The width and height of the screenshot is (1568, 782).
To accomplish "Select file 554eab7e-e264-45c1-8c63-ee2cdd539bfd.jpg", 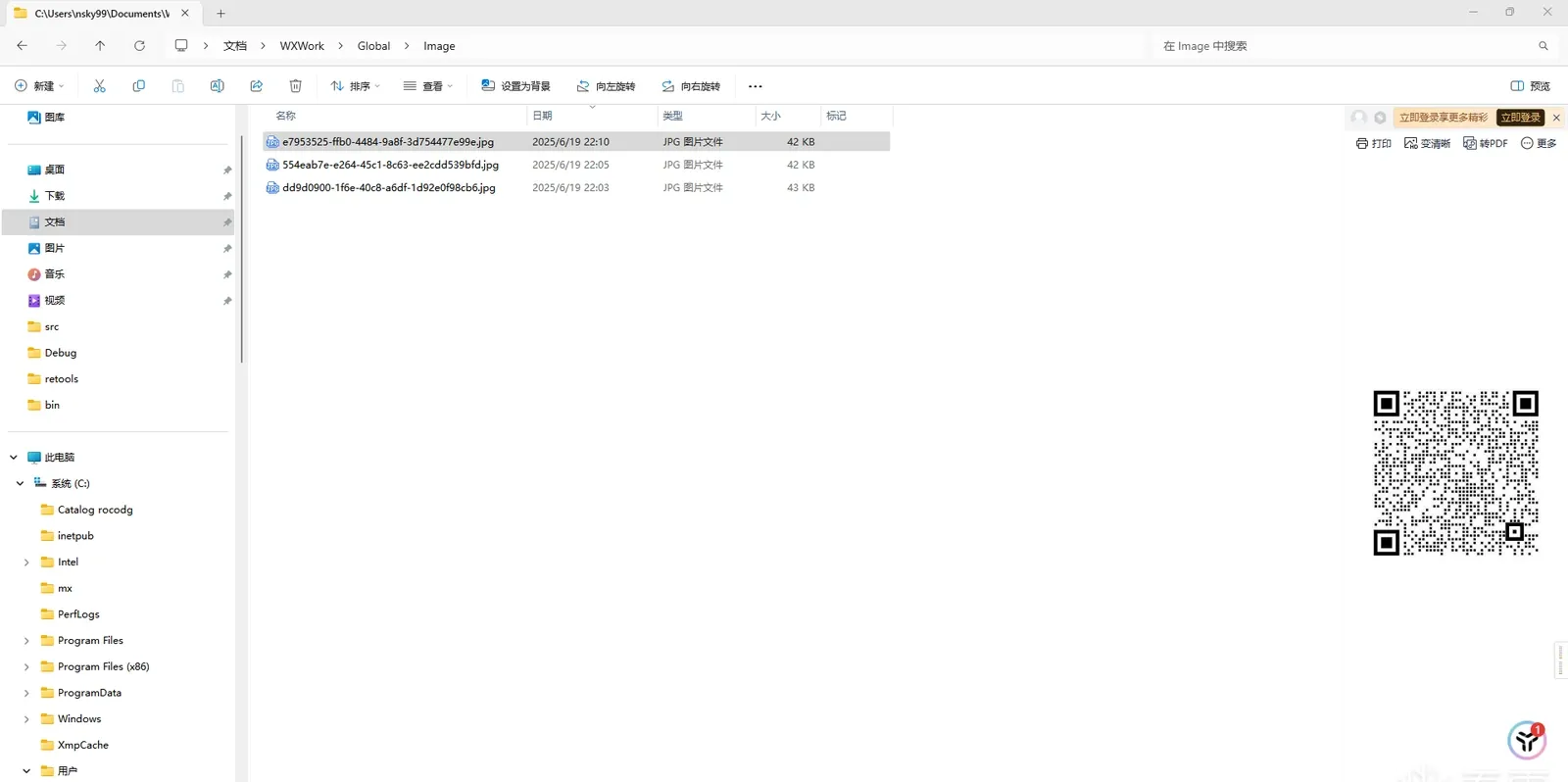I will pyautogui.click(x=576, y=165).
